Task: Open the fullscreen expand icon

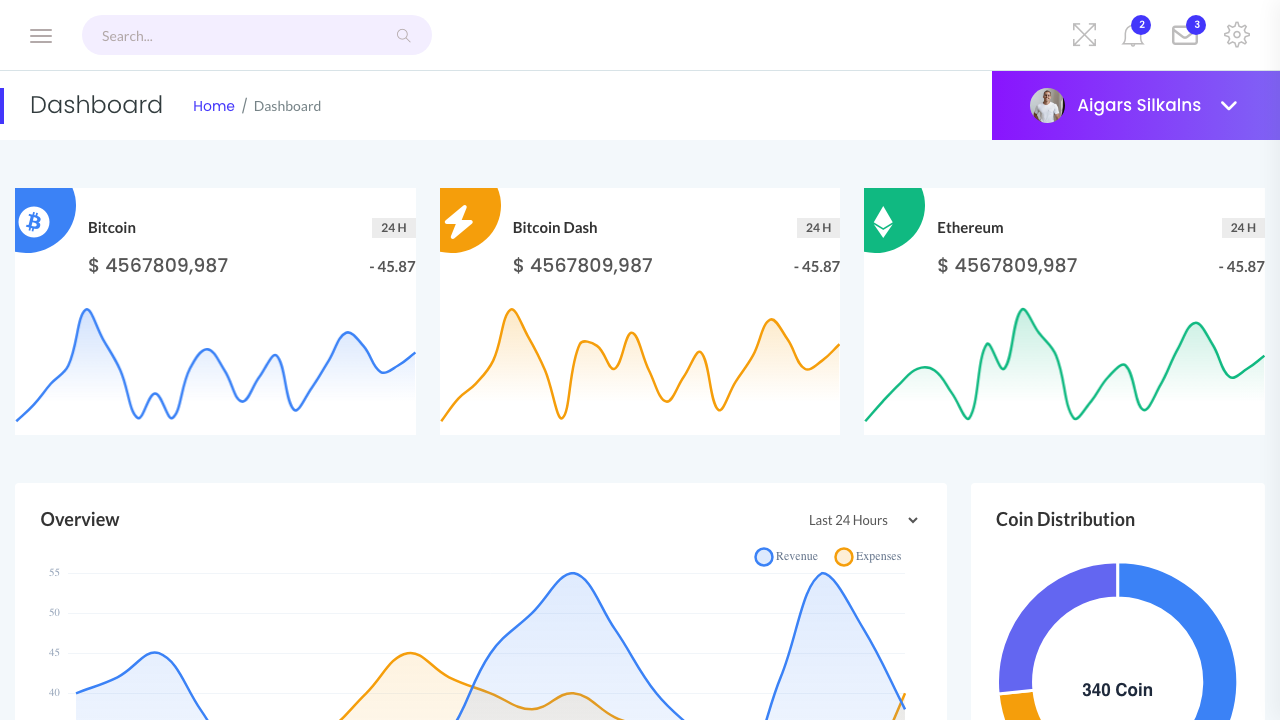Action: click(1084, 35)
